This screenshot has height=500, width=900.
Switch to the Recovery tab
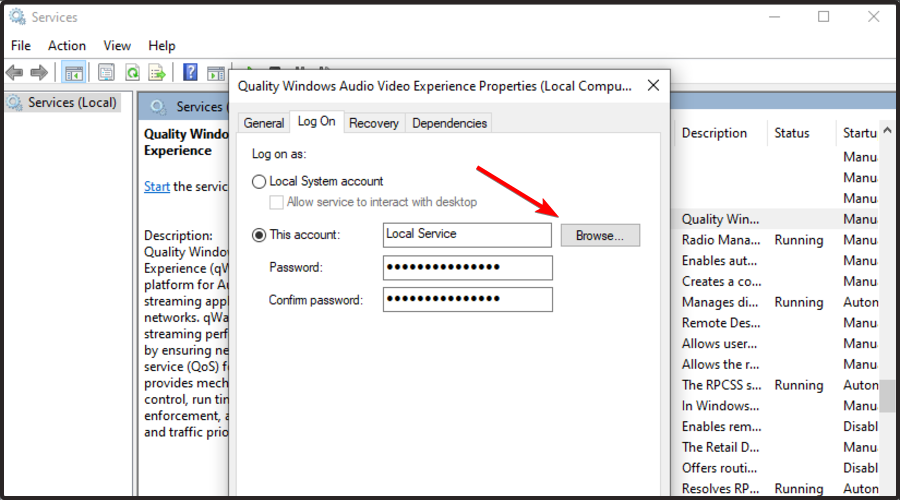coord(374,123)
